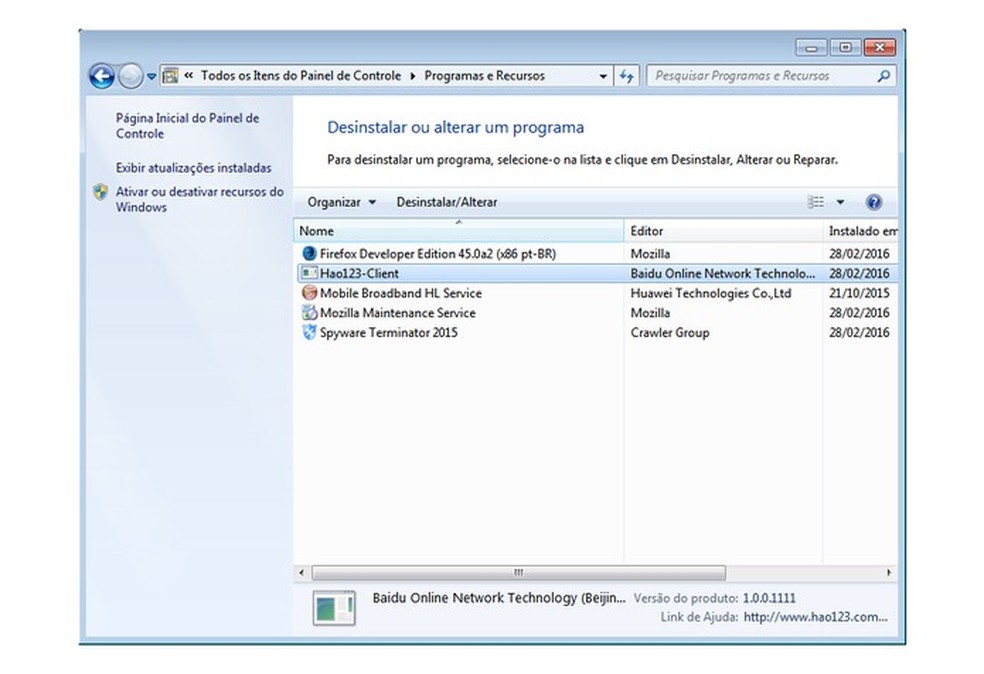Select Hao123-Client in the program list
The width and height of the screenshot is (984, 674).
[596, 273]
